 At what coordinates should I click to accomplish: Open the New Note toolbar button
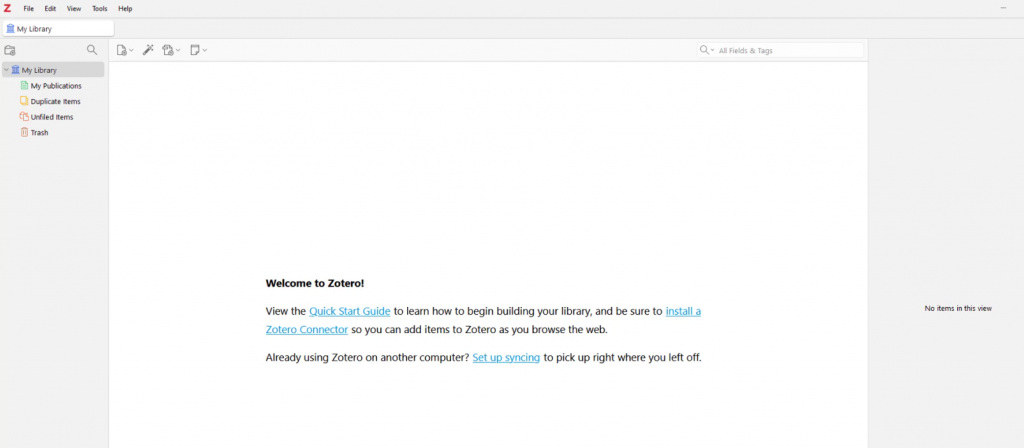[x=198, y=50]
